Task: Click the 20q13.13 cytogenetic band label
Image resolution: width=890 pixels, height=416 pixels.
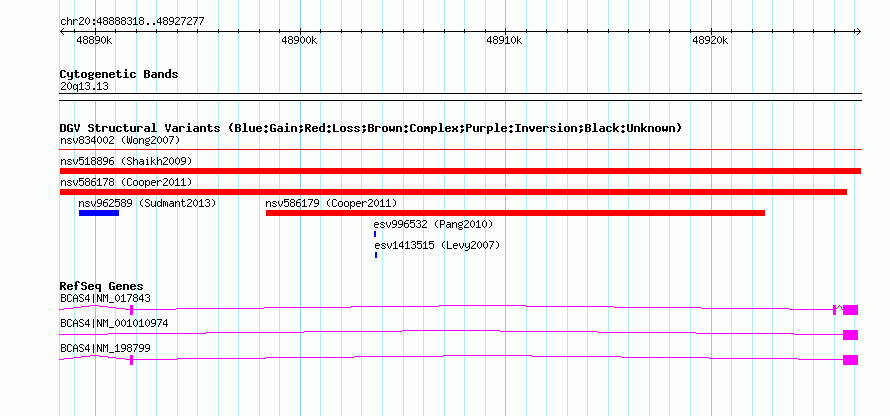Action: tap(84, 87)
